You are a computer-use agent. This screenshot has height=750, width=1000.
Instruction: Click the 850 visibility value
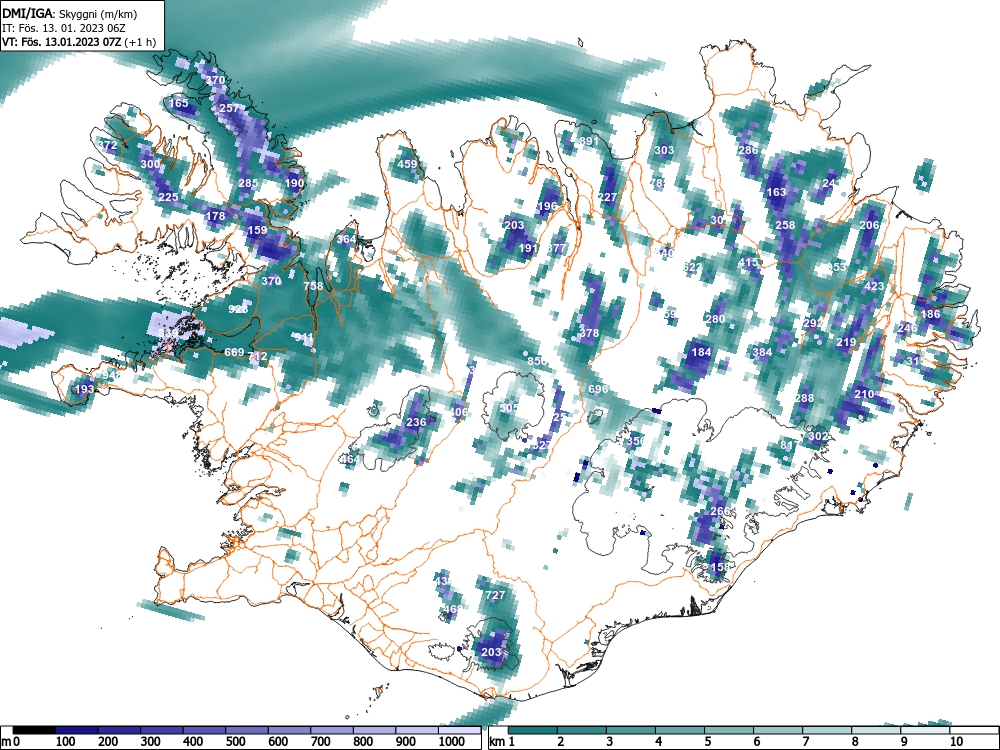[537, 361]
